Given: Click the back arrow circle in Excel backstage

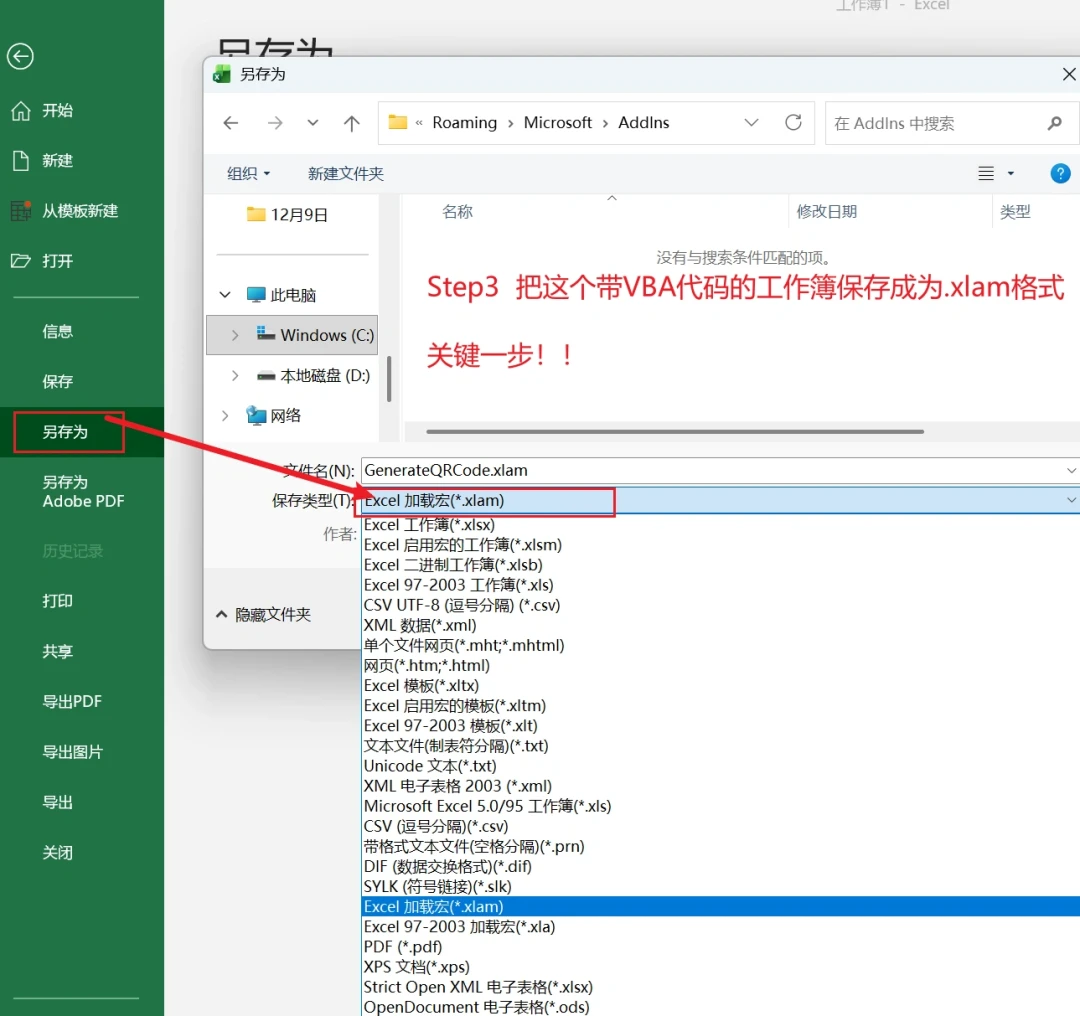Looking at the screenshot, I should tap(20, 56).
